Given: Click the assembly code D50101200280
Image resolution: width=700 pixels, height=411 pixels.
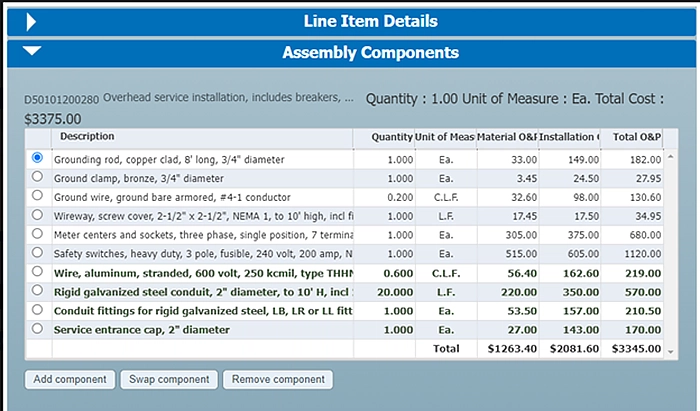Looking at the screenshot, I should (x=62, y=100).
